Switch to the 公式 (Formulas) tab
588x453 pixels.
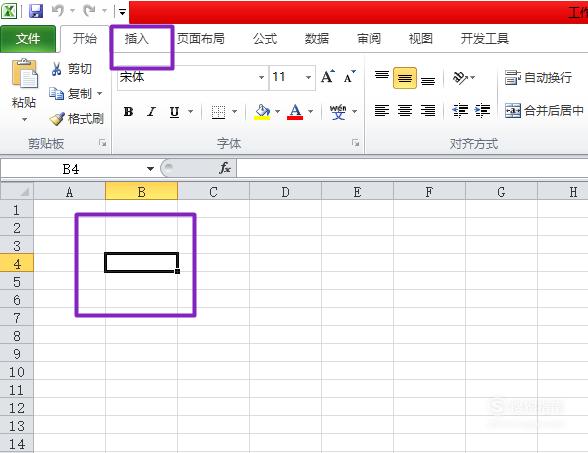click(x=265, y=39)
